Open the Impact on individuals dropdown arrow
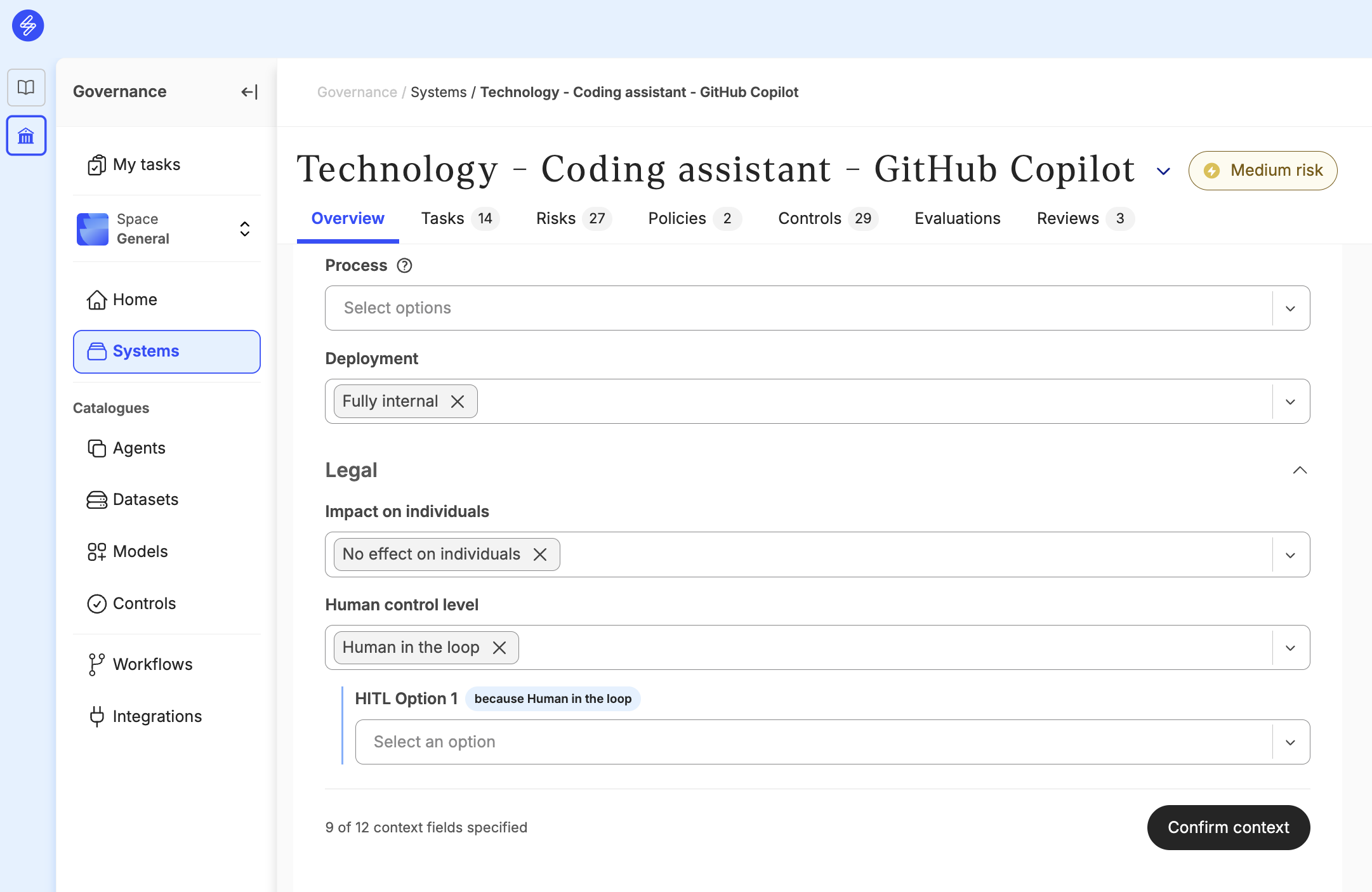This screenshot has width=1372, height=892. 1290,555
